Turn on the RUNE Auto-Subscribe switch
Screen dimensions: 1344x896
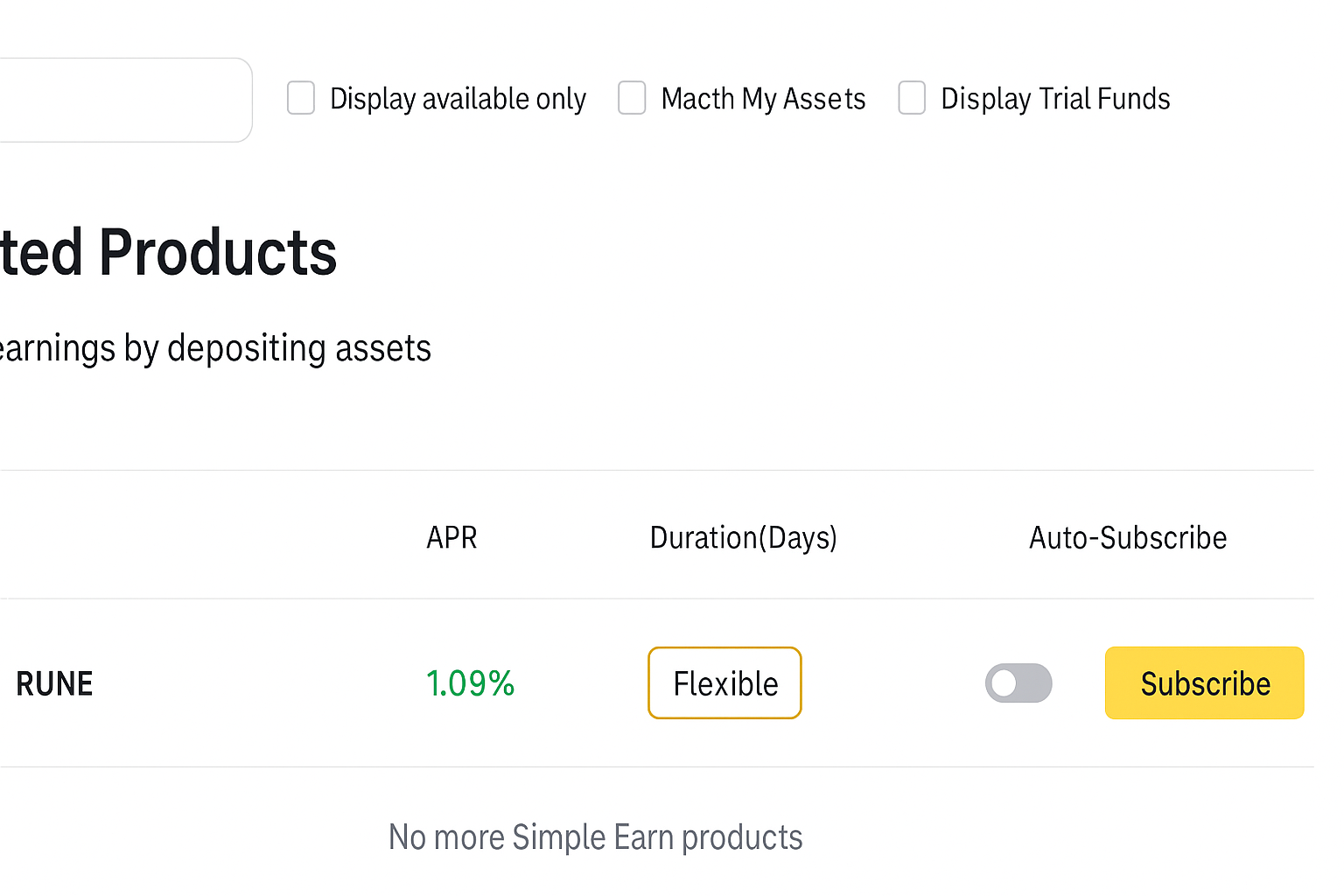[1018, 683]
